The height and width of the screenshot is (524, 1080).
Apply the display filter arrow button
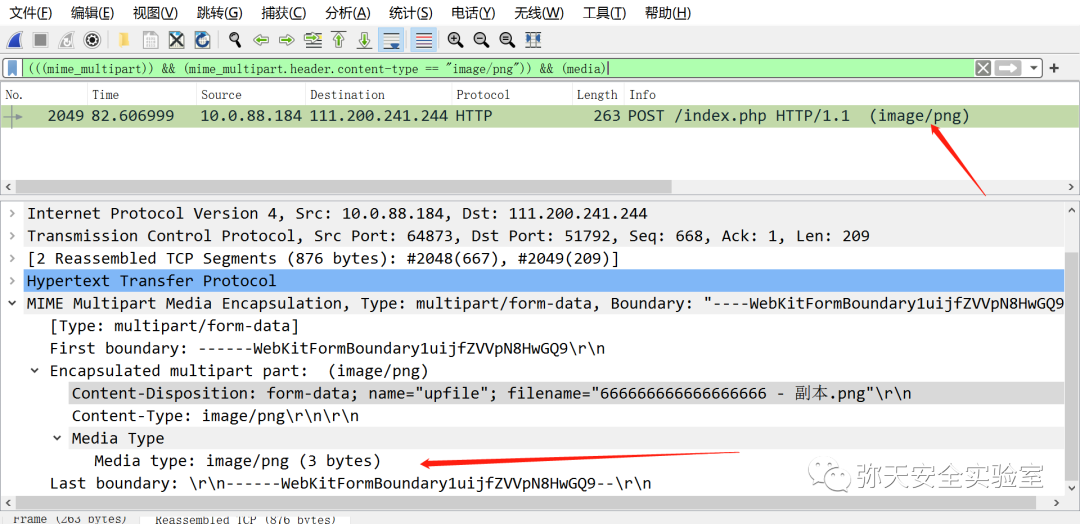[1007, 68]
